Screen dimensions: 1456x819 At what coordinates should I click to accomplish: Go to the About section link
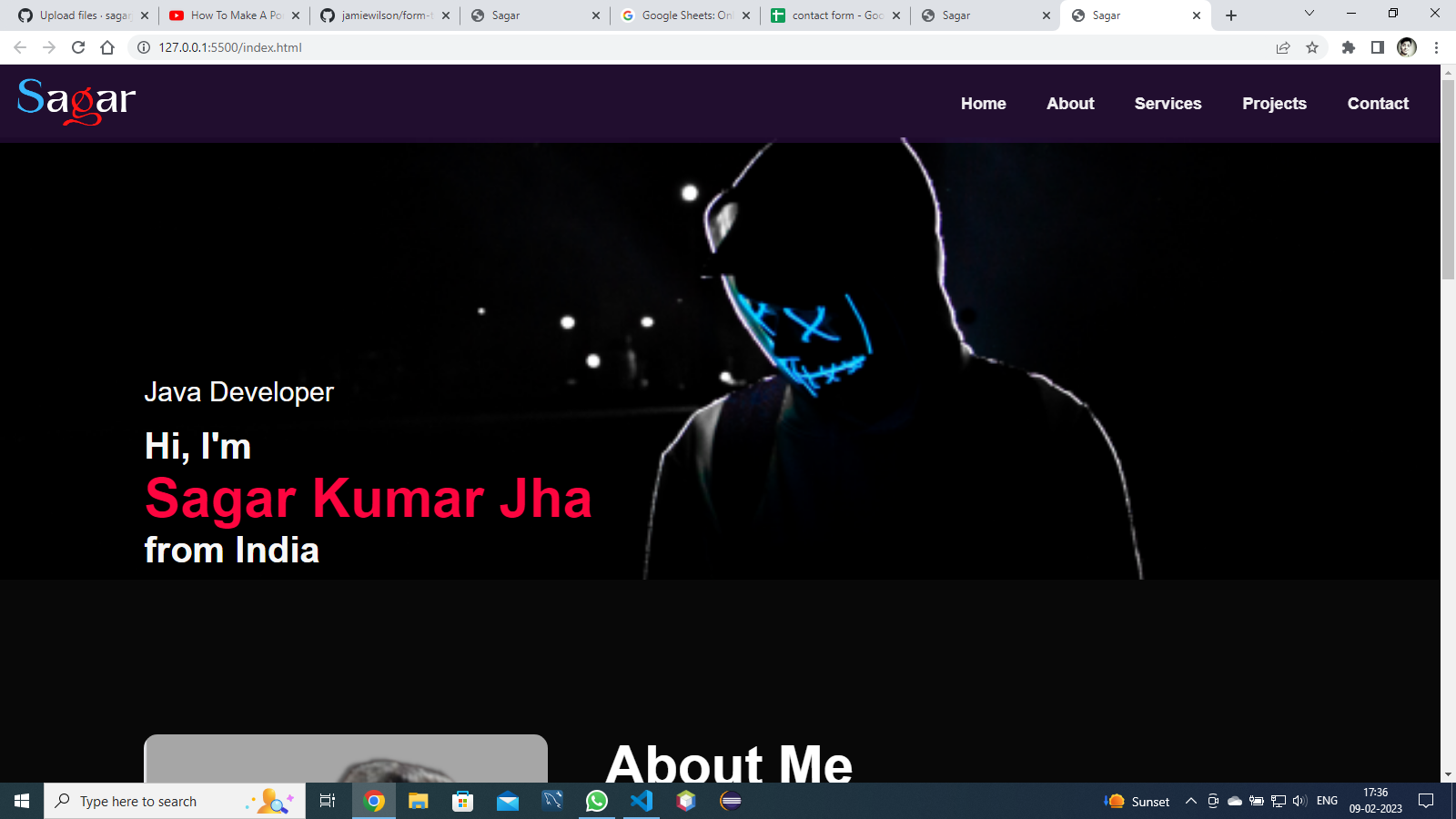pyautogui.click(x=1070, y=104)
